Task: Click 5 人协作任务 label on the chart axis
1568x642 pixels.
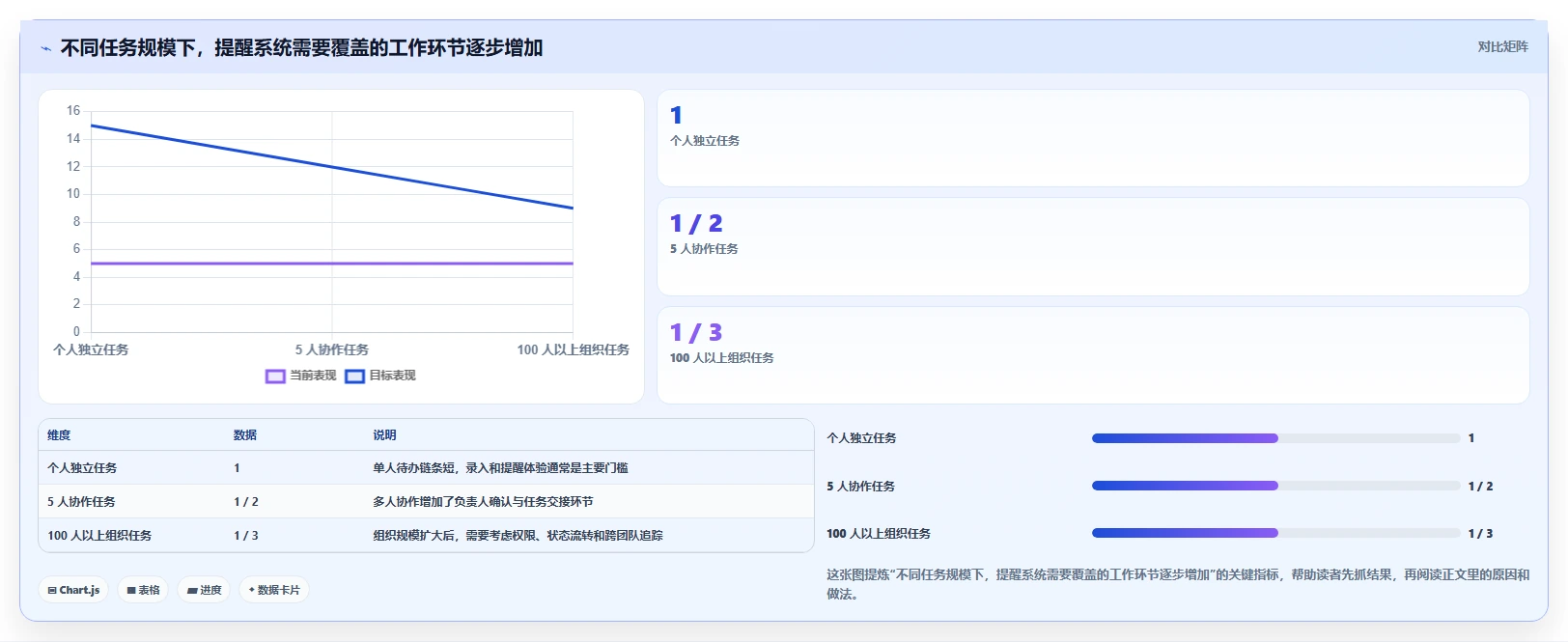Action: click(332, 349)
